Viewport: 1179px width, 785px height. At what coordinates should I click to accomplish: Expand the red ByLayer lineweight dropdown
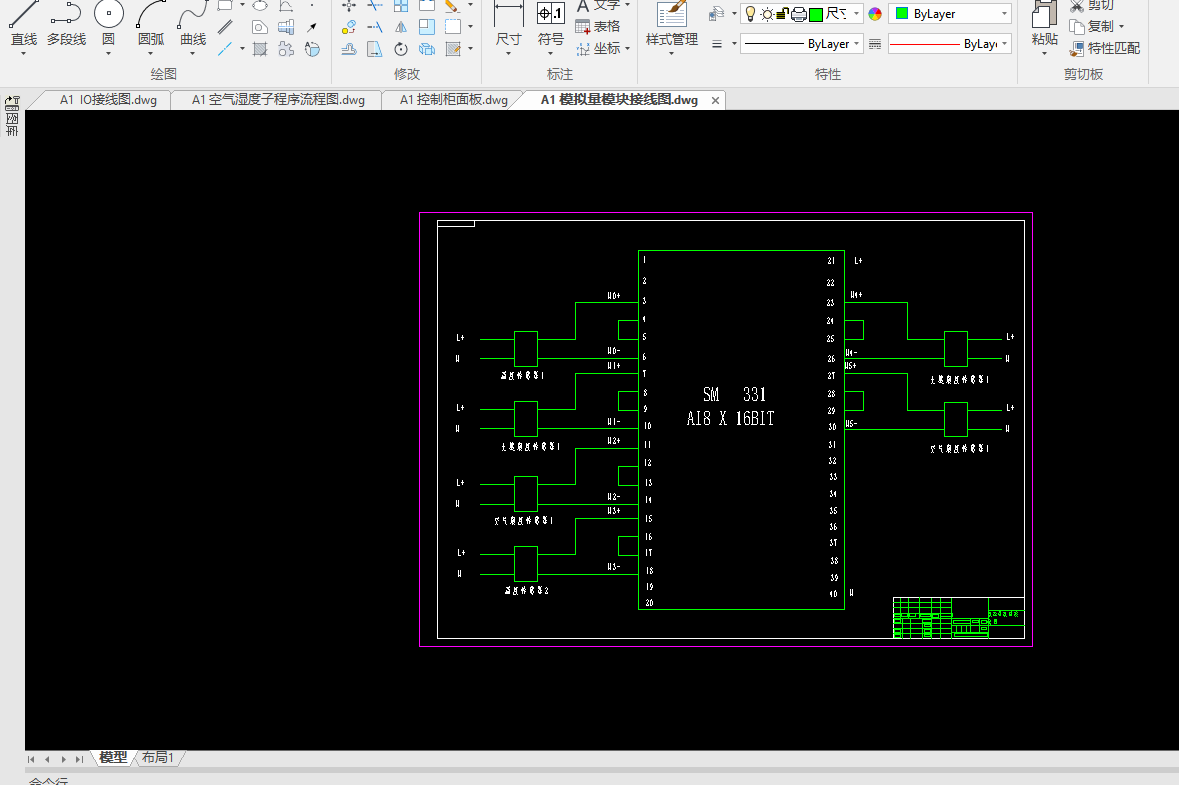point(949,44)
